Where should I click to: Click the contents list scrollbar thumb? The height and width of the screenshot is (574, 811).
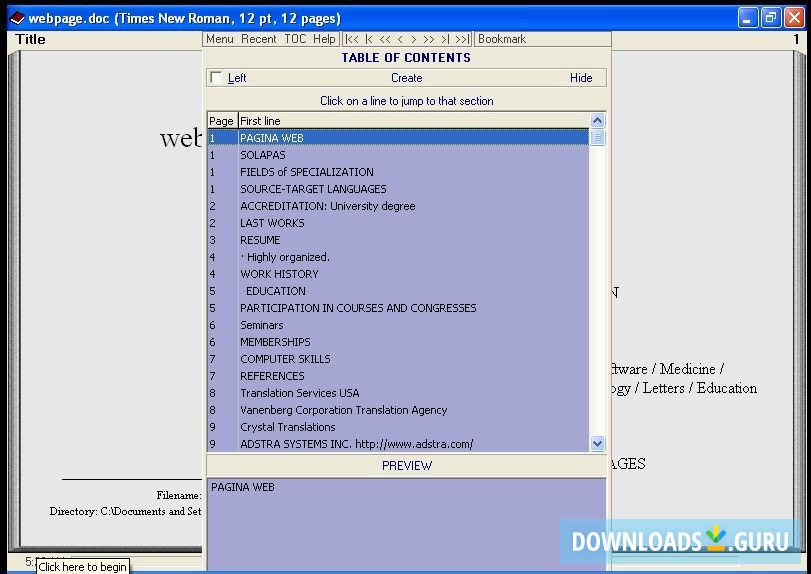click(597, 138)
